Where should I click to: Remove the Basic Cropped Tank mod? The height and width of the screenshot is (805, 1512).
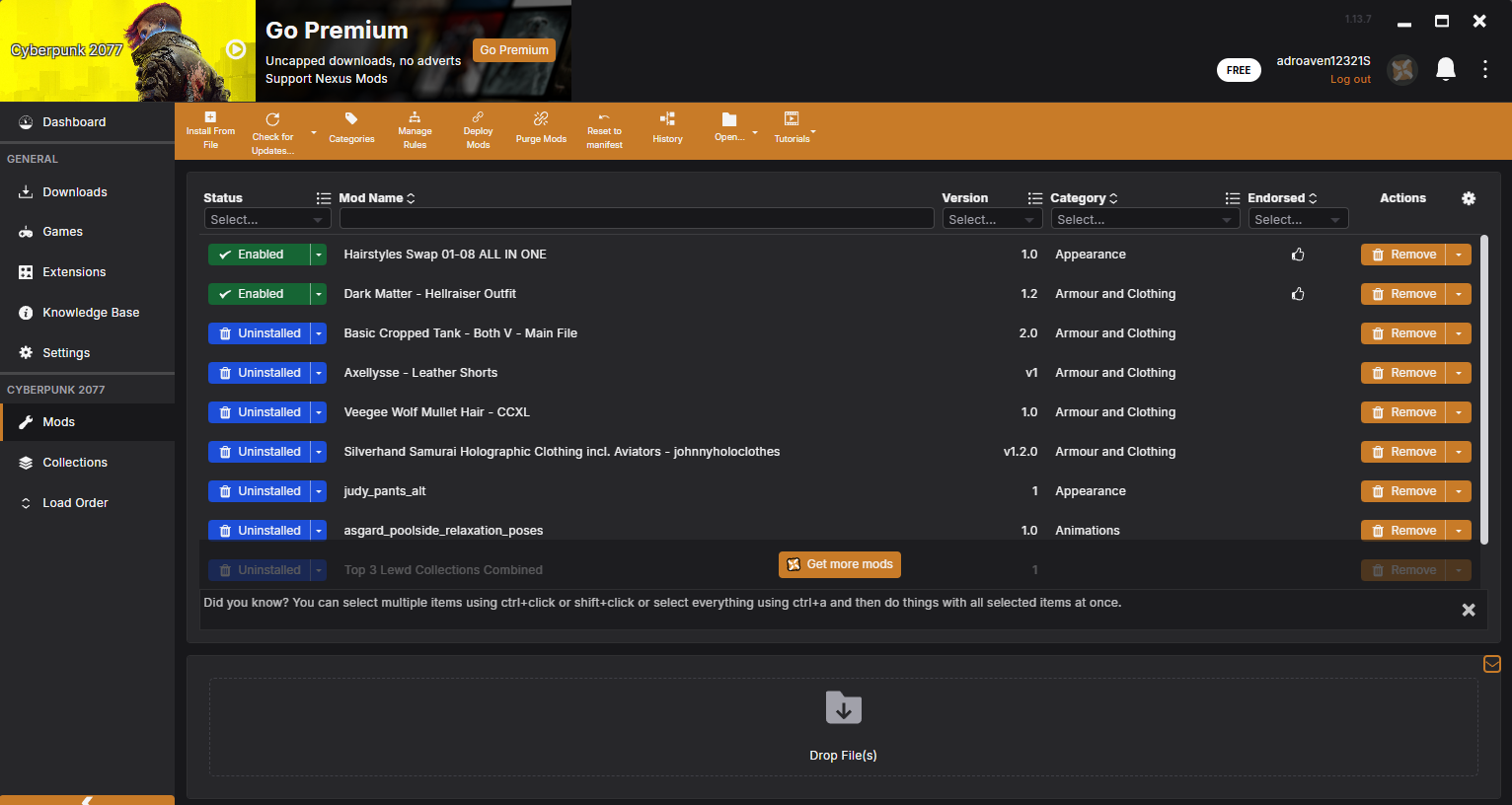[x=1403, y=333]
